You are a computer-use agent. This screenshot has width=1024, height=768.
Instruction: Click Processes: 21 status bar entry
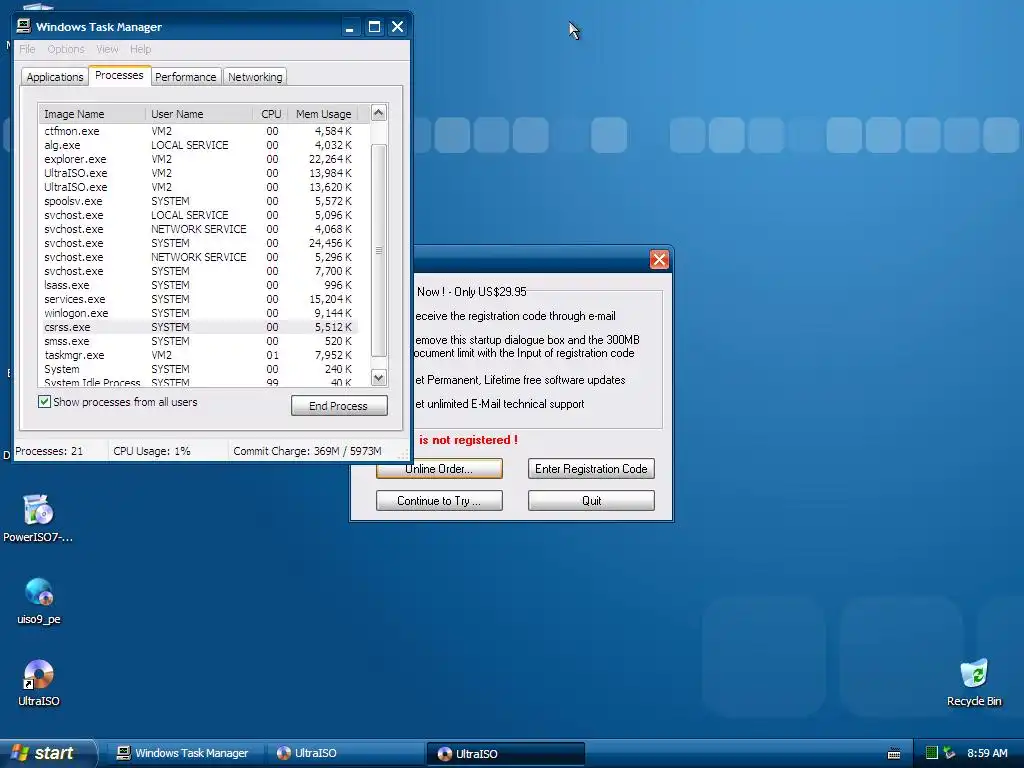[49, 451]
